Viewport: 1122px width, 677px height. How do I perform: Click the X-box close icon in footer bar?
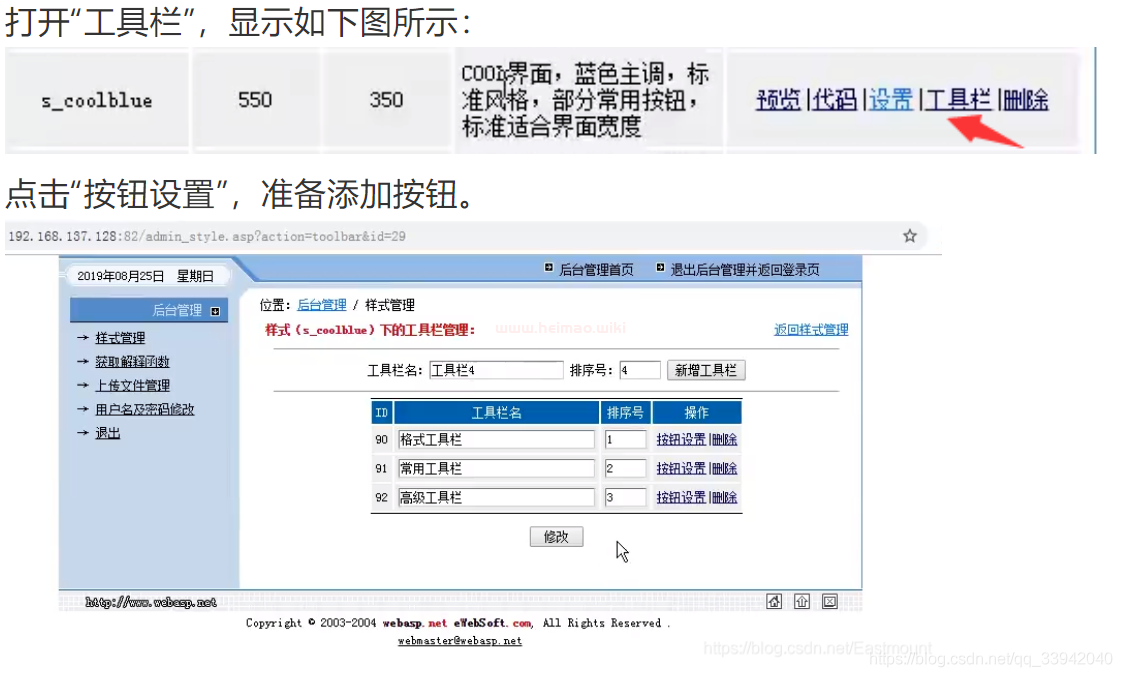pos(829,601)
